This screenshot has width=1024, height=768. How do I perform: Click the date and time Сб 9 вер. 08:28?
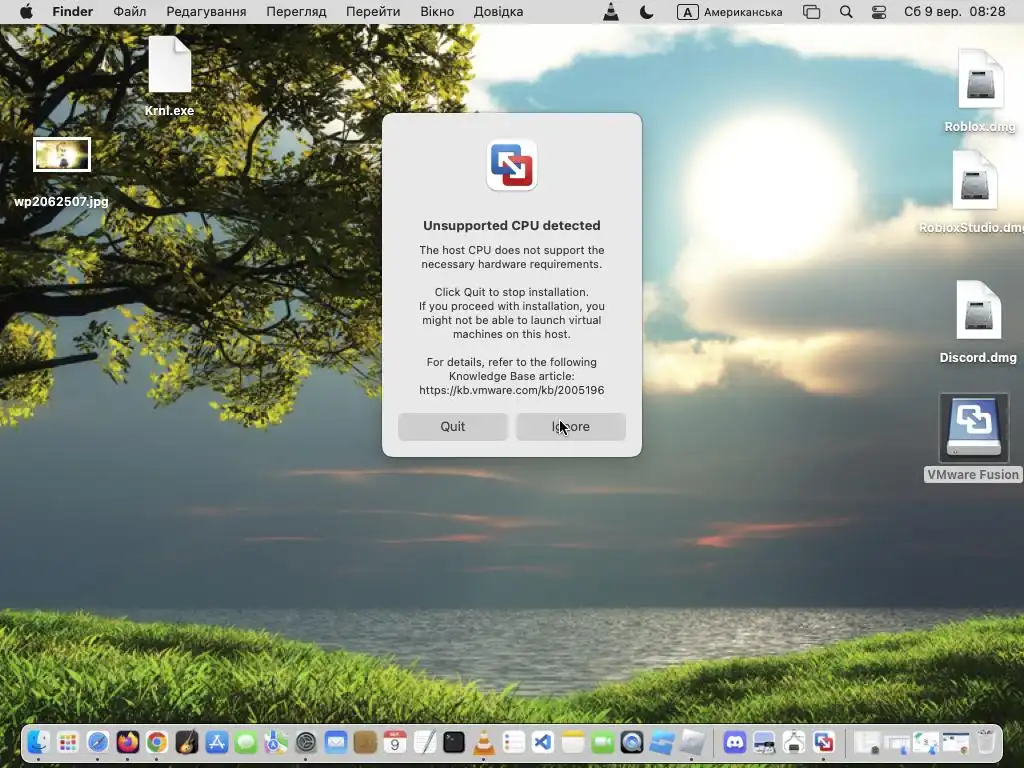point(954,12)
